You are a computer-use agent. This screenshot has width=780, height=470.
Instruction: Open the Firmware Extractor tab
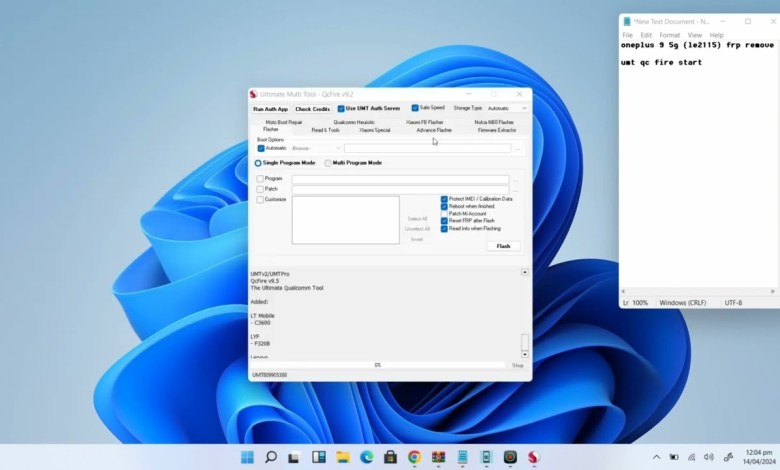[497, 130]
